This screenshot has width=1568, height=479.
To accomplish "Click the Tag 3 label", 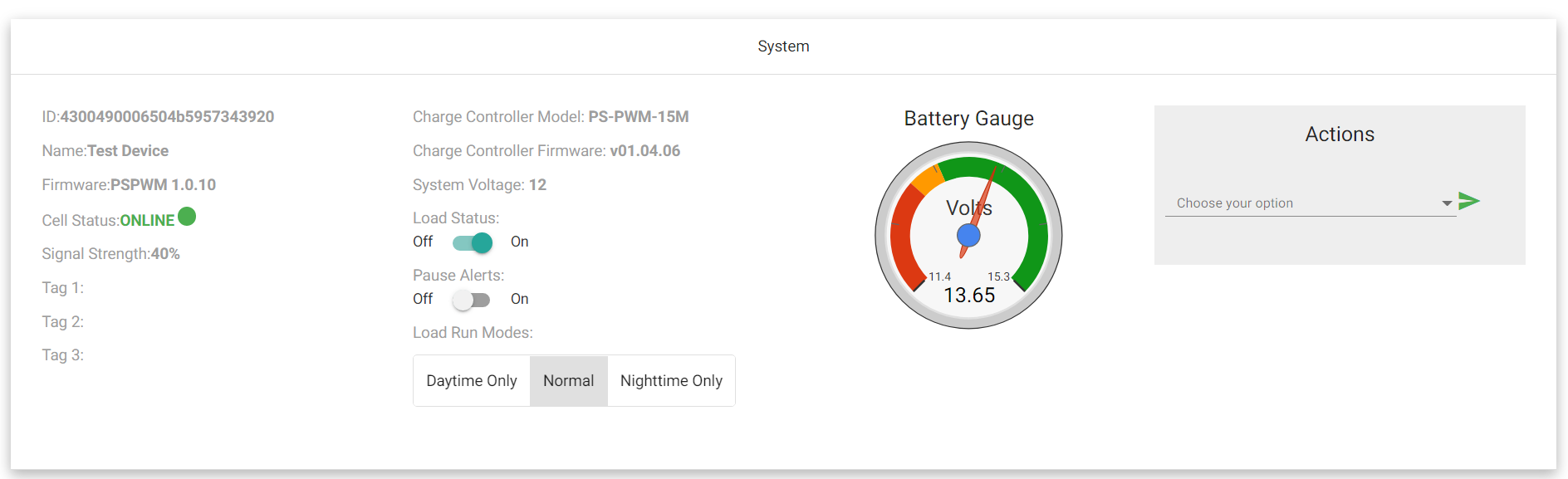I will 63,355.
